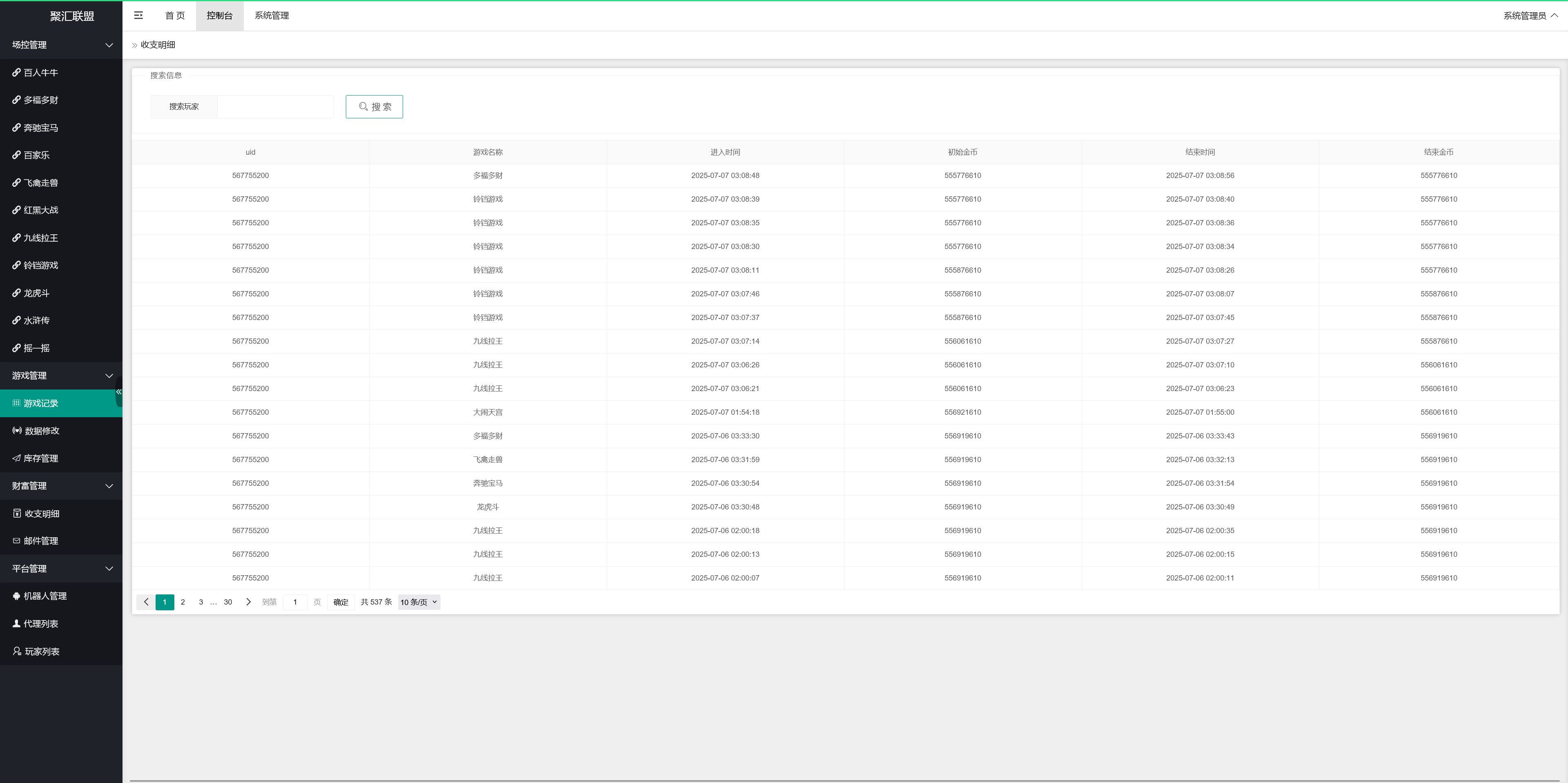The height and width of the screenshot is (783, 1568).
Task: Click the 搜索玩家 input field
Action: click(274, 107)
